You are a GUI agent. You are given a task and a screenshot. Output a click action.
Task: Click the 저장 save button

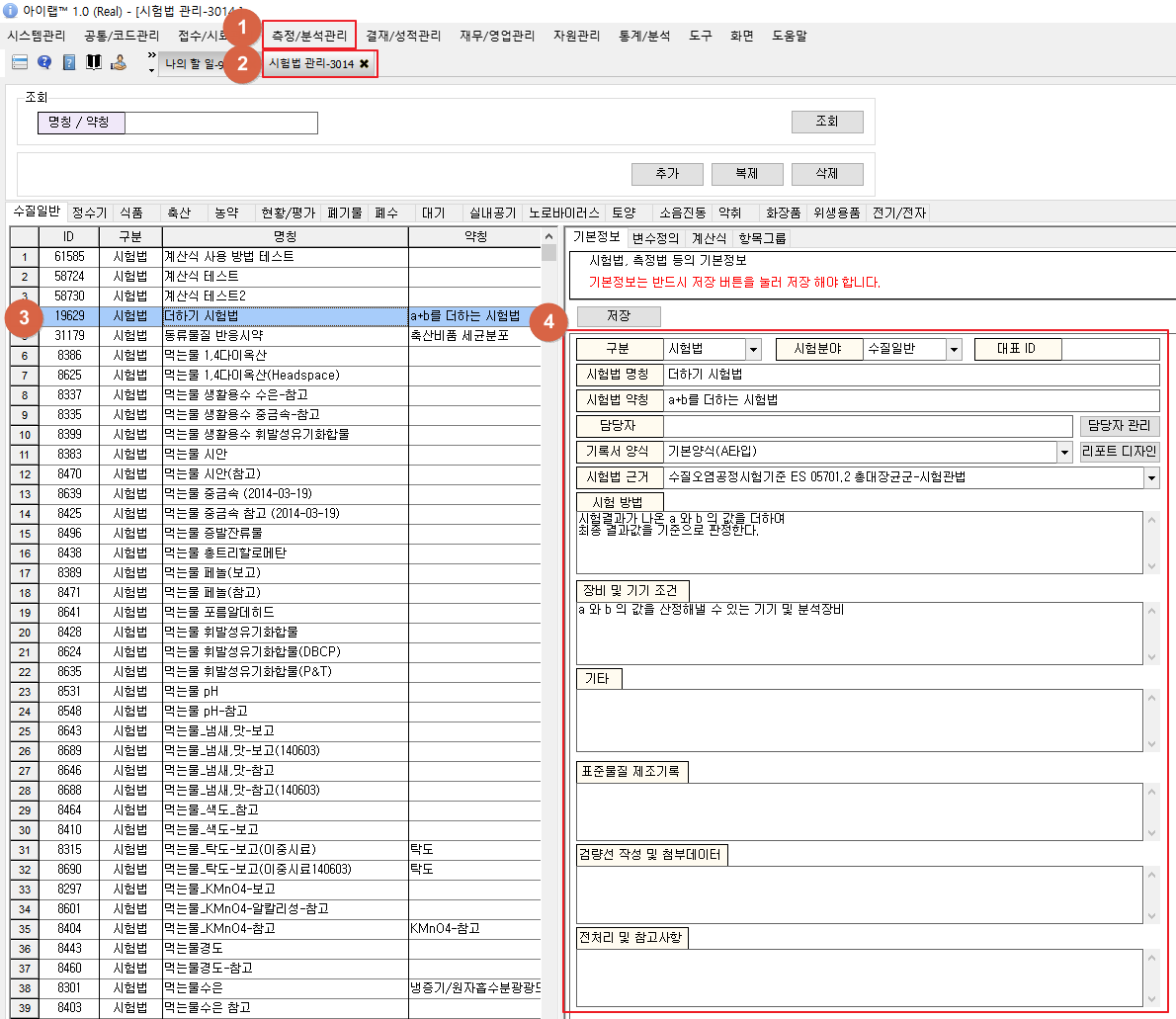click(619, 316)
